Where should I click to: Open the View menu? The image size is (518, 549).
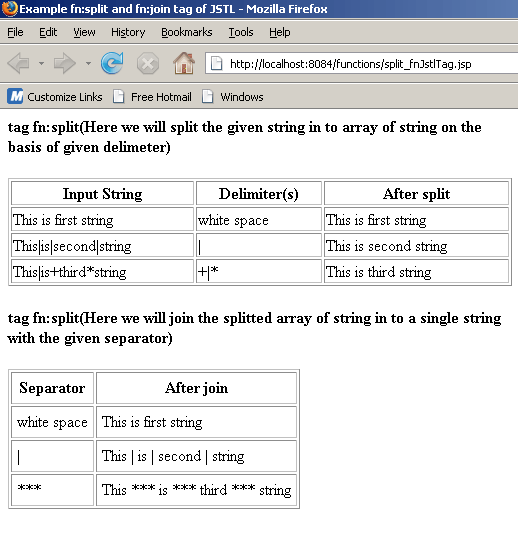pyautogui.click(x=84, y=32)
